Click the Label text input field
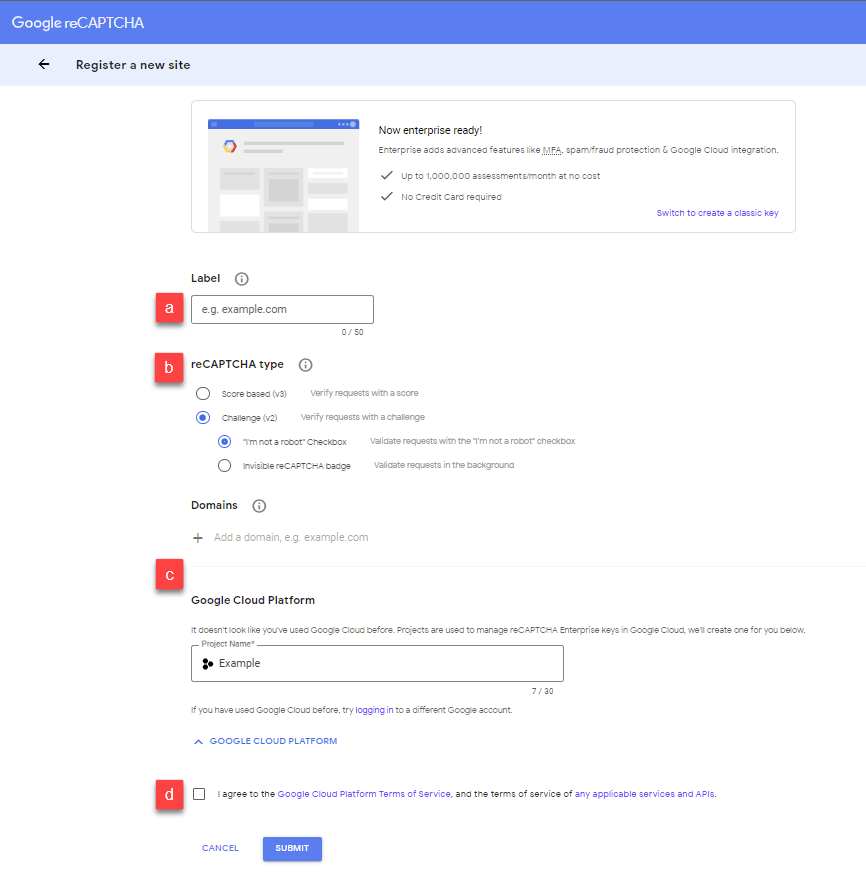 pos(281,309)
